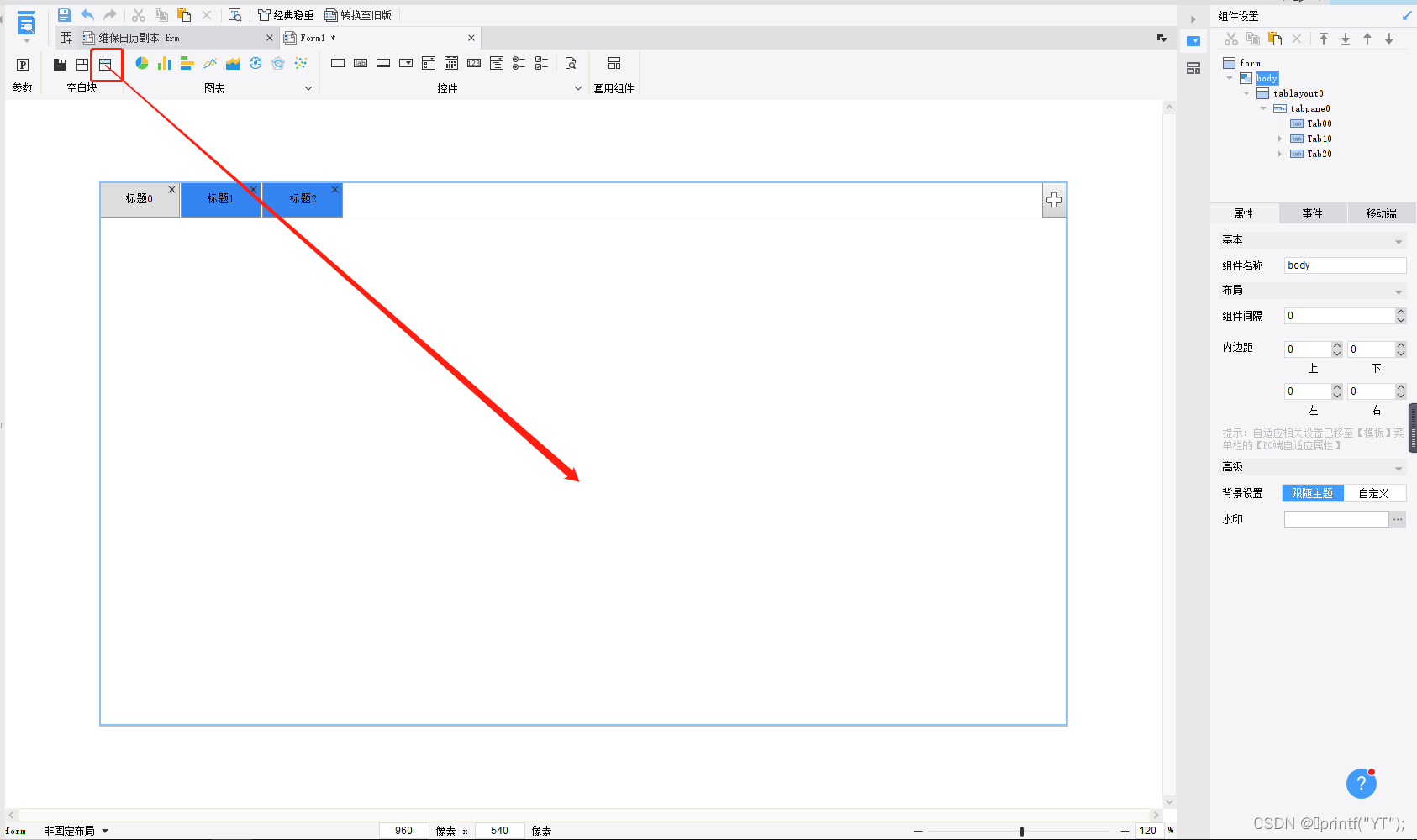
Task: Click the 经典稳重 theme button
Action: tap(286, 15)
